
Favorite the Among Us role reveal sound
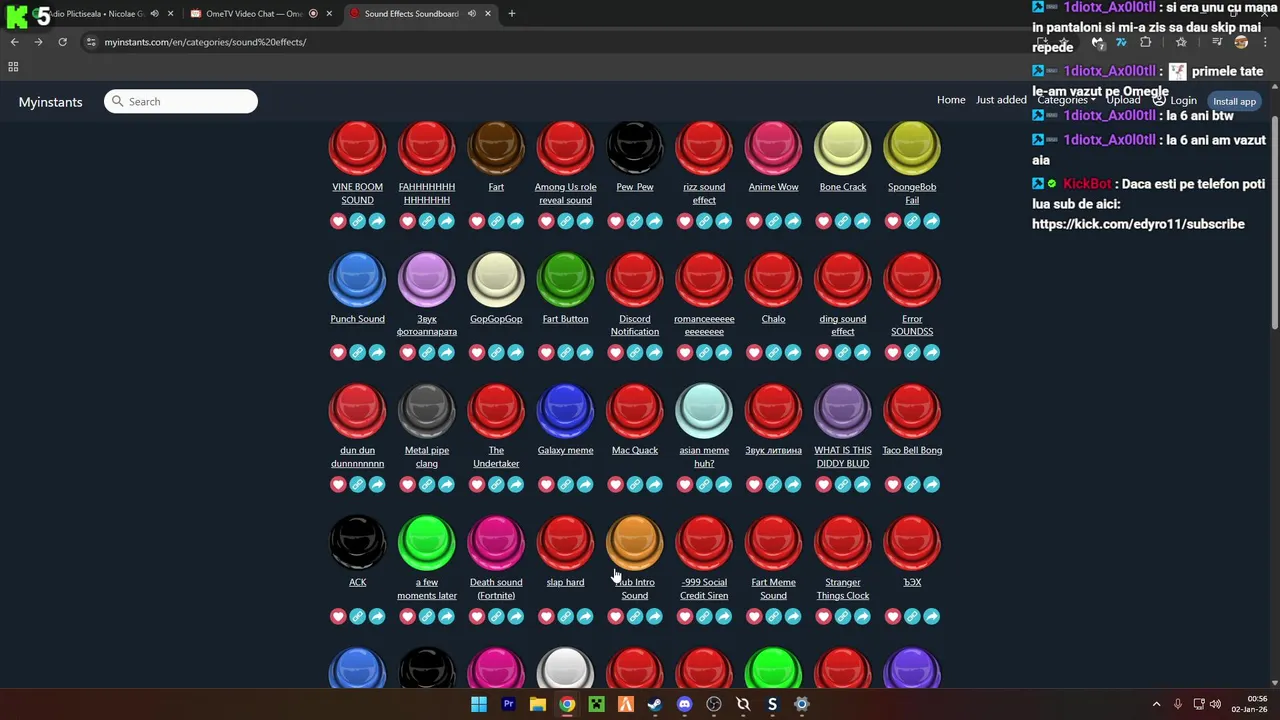pyautogui.click(x=546, y=221)
